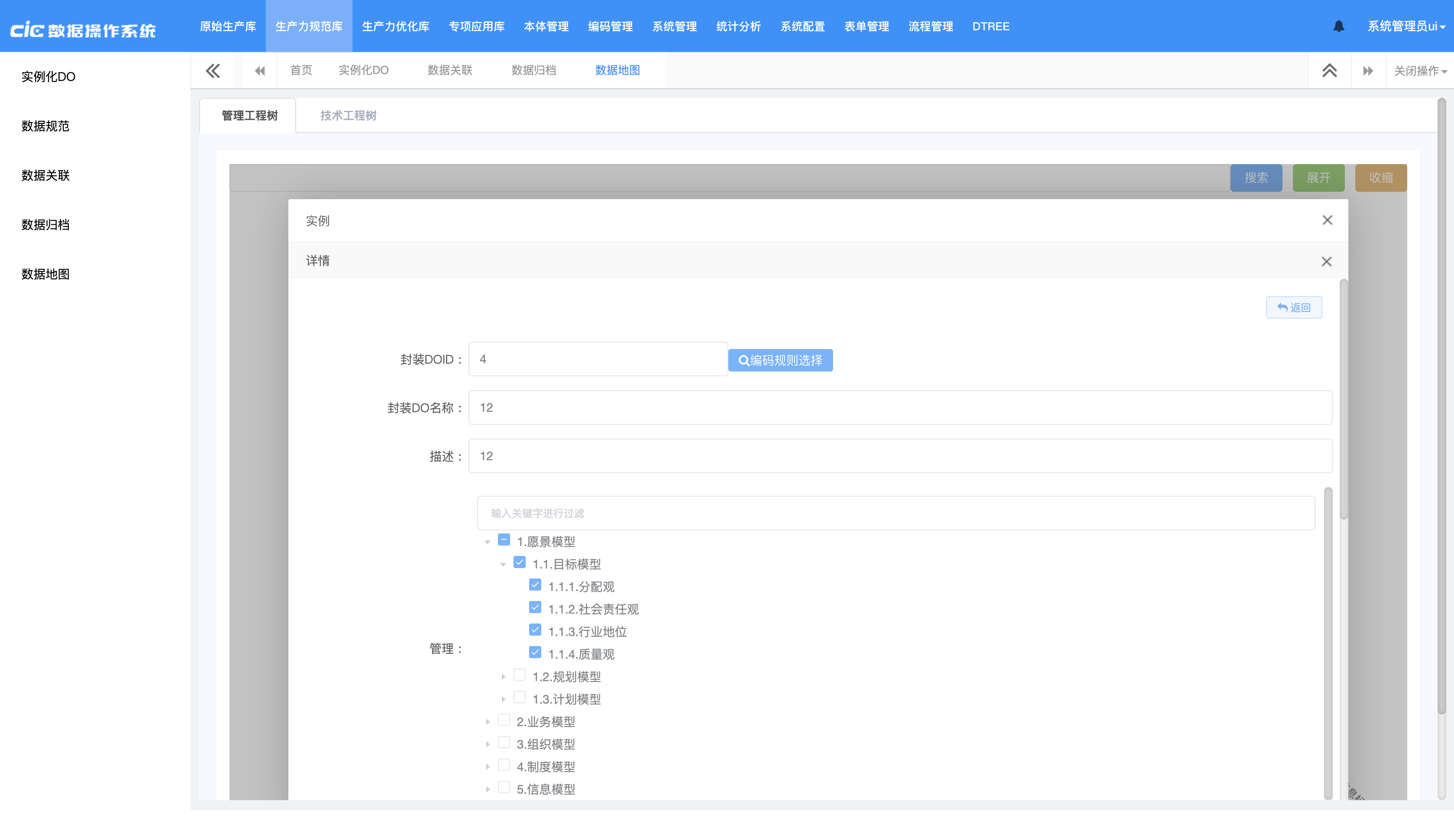Image resolution: width=1454 pixels, height=840 pixels.
Task: Collapse sidebar with double left chevron
Action: click(x=213, y=71)
